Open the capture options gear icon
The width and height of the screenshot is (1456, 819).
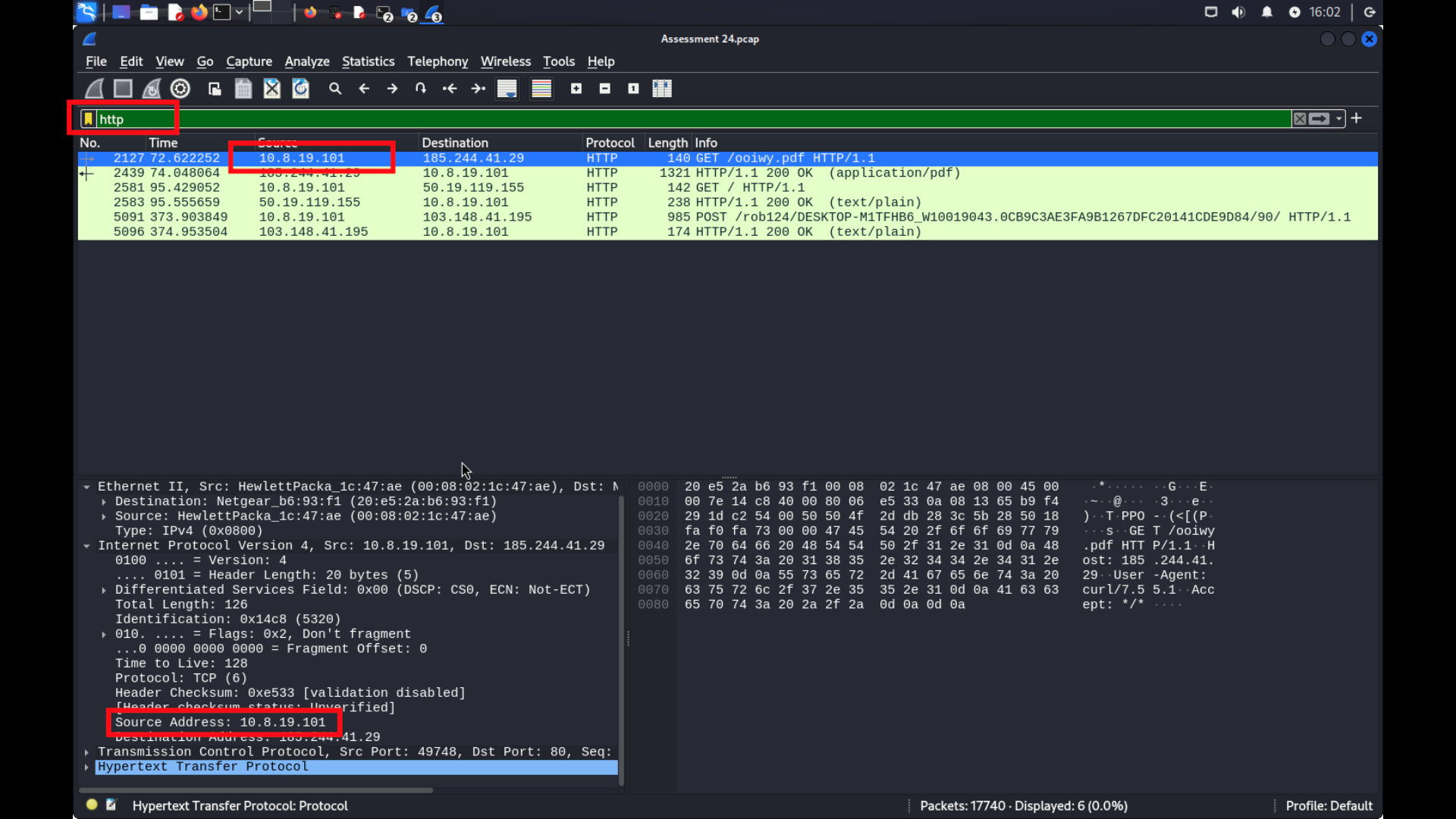[x=180, y=88]
